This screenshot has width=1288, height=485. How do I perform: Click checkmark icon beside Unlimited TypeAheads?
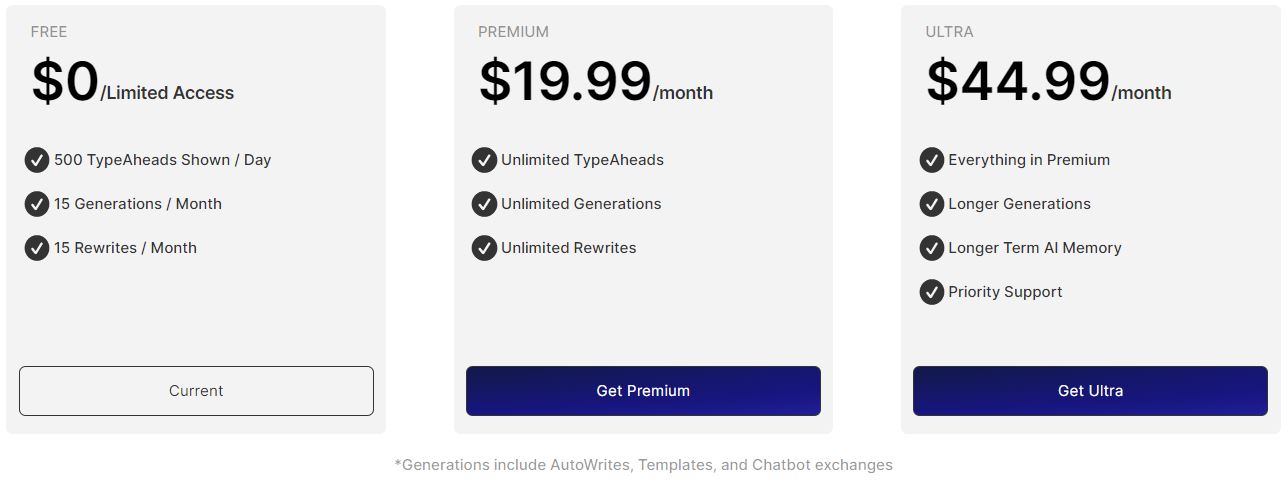(484, 160)
